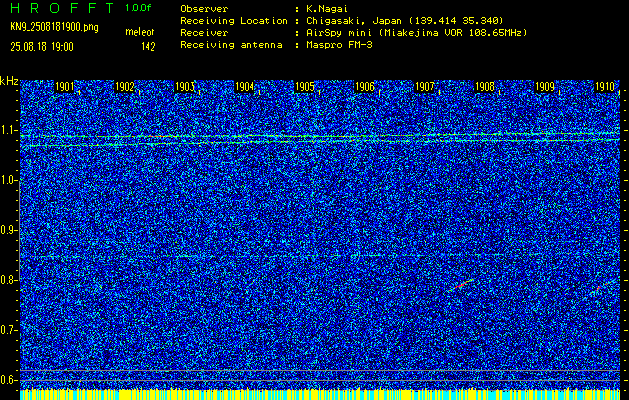Click the 0.7 frequency axis label
This screenshot has width=629, height=400.
click(x=9, y=330)
